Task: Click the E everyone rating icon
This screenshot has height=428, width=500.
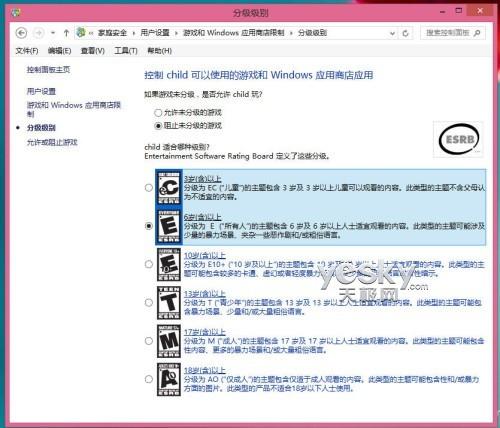Action: 169,226
